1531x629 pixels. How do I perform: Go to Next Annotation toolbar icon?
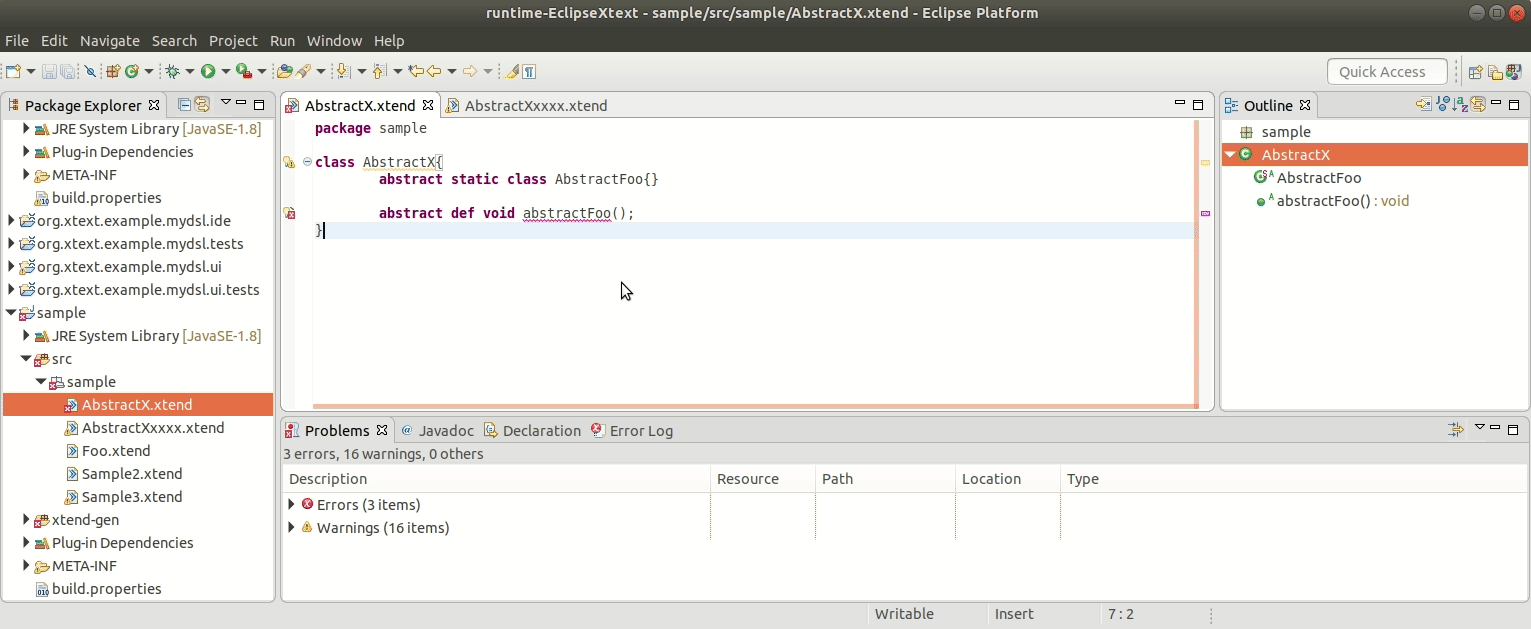343,71
